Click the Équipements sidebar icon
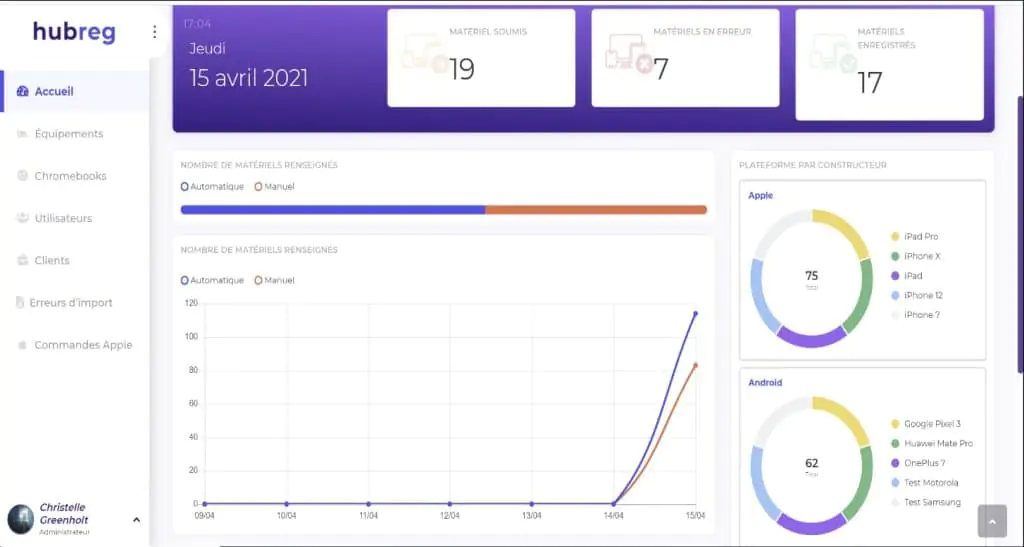The width and height of the screenshot is (1024, 547). tap(22, 134)
